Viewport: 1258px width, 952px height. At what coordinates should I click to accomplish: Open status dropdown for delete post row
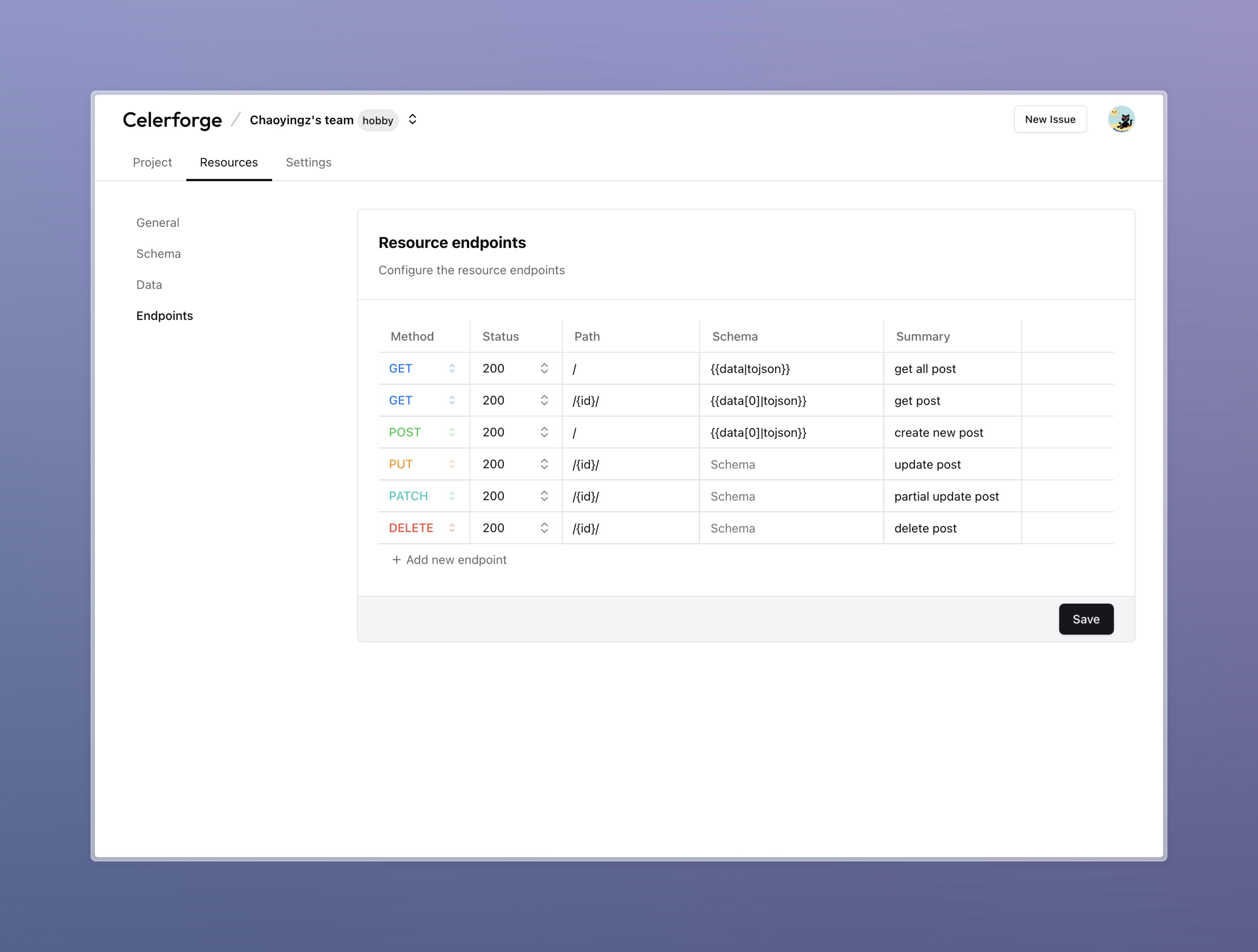(x=544, y=528)
